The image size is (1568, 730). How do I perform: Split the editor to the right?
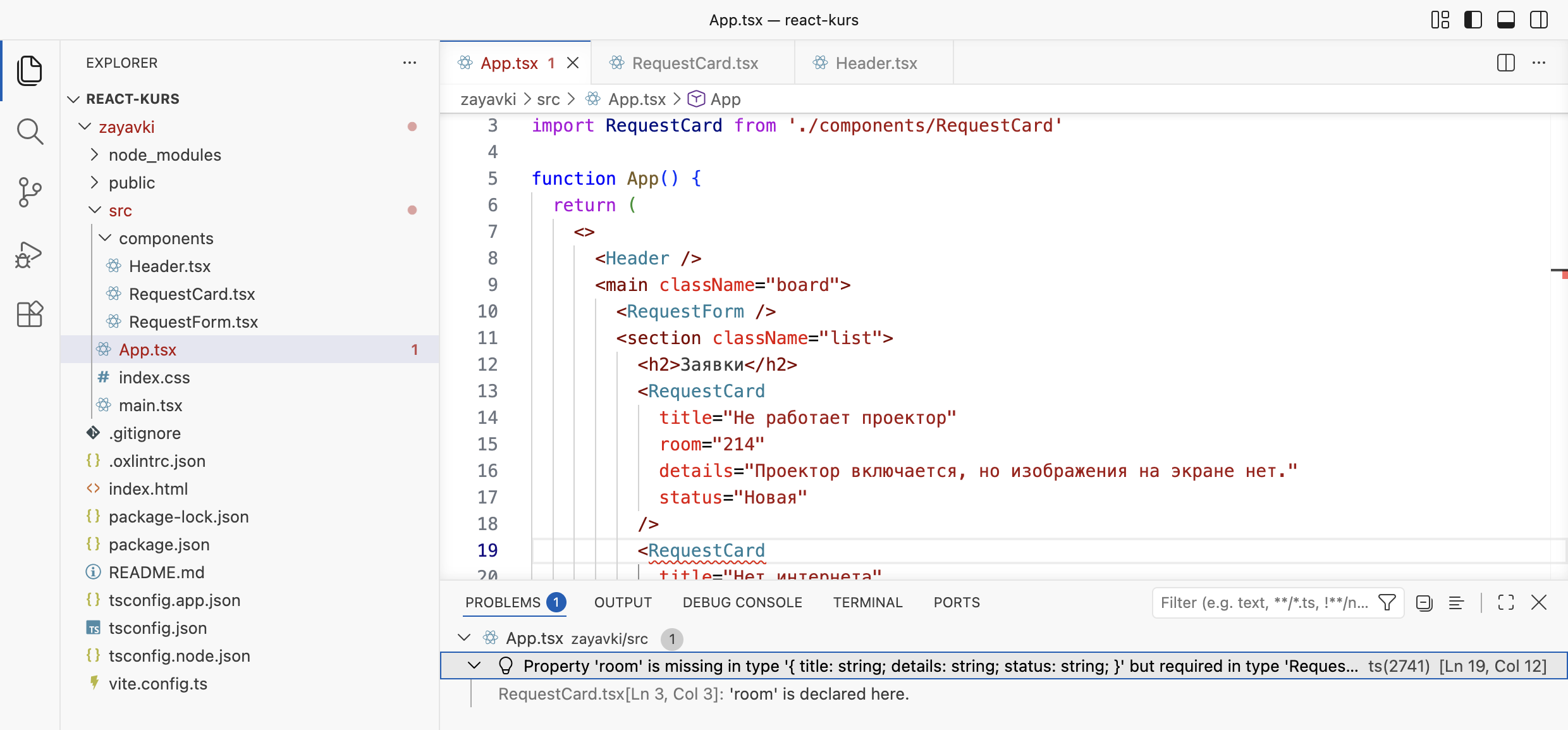(x=1506, y=63)
